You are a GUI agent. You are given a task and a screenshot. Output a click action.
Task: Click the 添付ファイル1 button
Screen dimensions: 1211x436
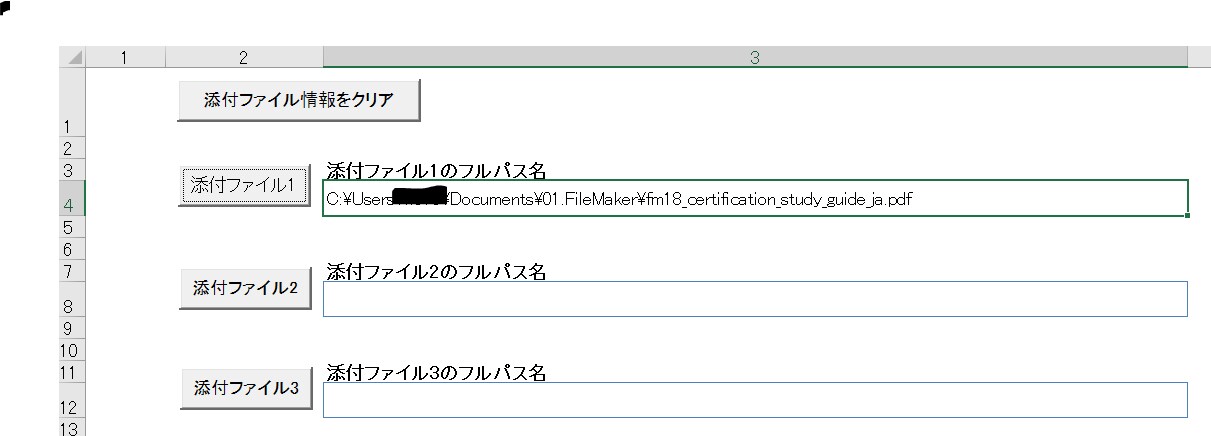[x=245, y=185]
